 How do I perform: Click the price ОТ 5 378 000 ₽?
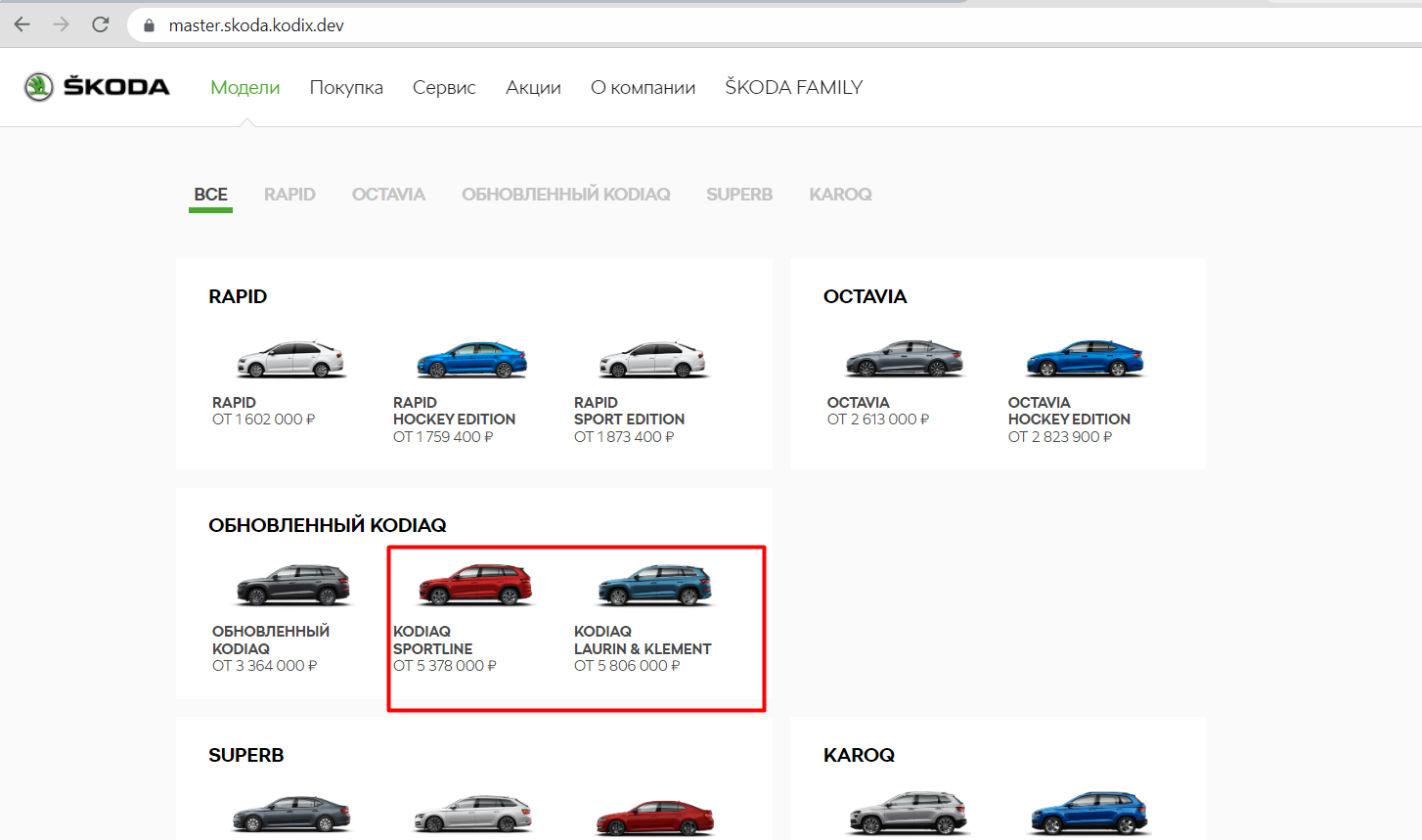pos(445,666)
